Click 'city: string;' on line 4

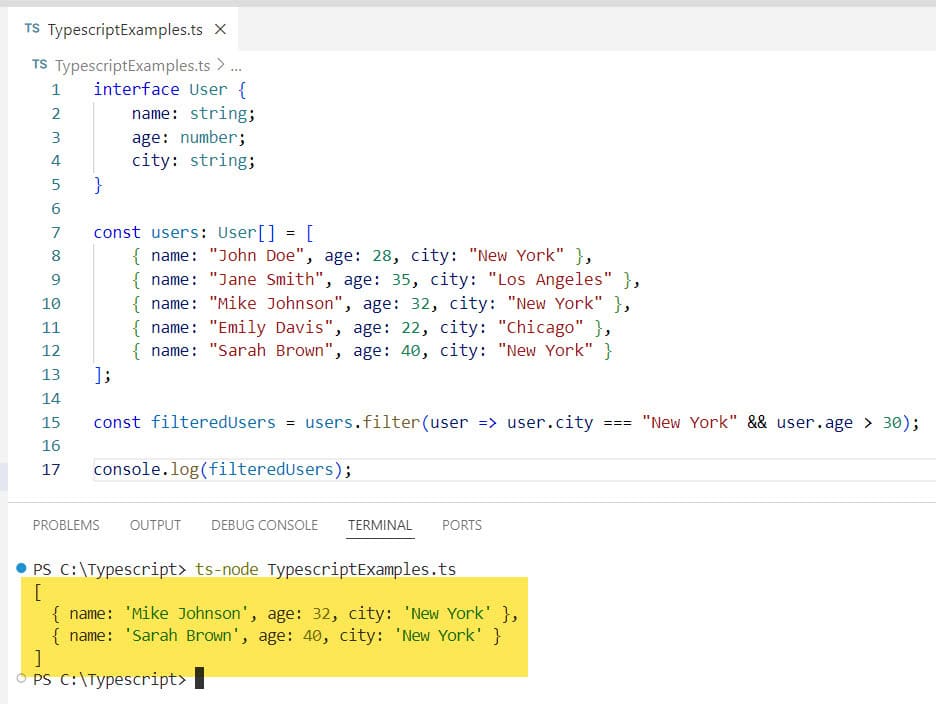(x=193, y=161)
